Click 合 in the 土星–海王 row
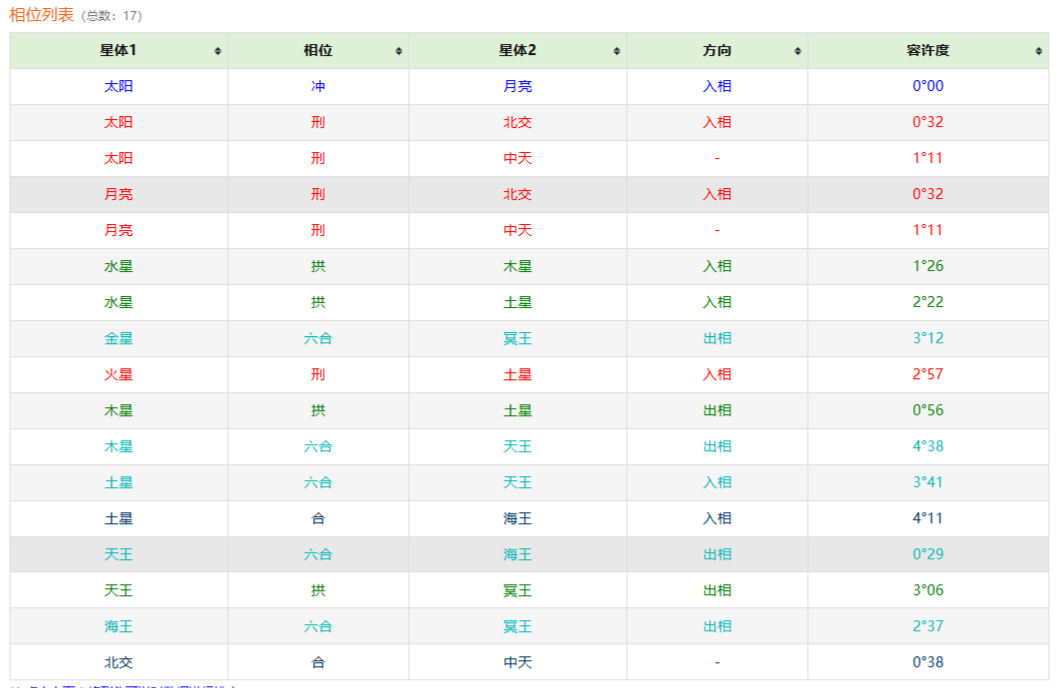1058x688 pixels. point(318,518)
